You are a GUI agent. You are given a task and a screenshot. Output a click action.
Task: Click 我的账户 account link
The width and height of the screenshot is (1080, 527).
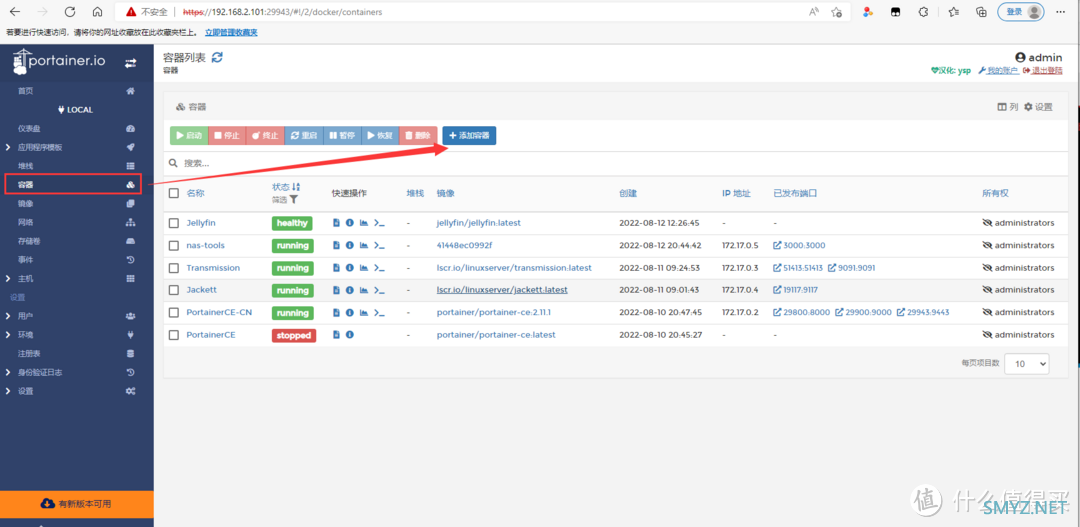click(998, 70)
